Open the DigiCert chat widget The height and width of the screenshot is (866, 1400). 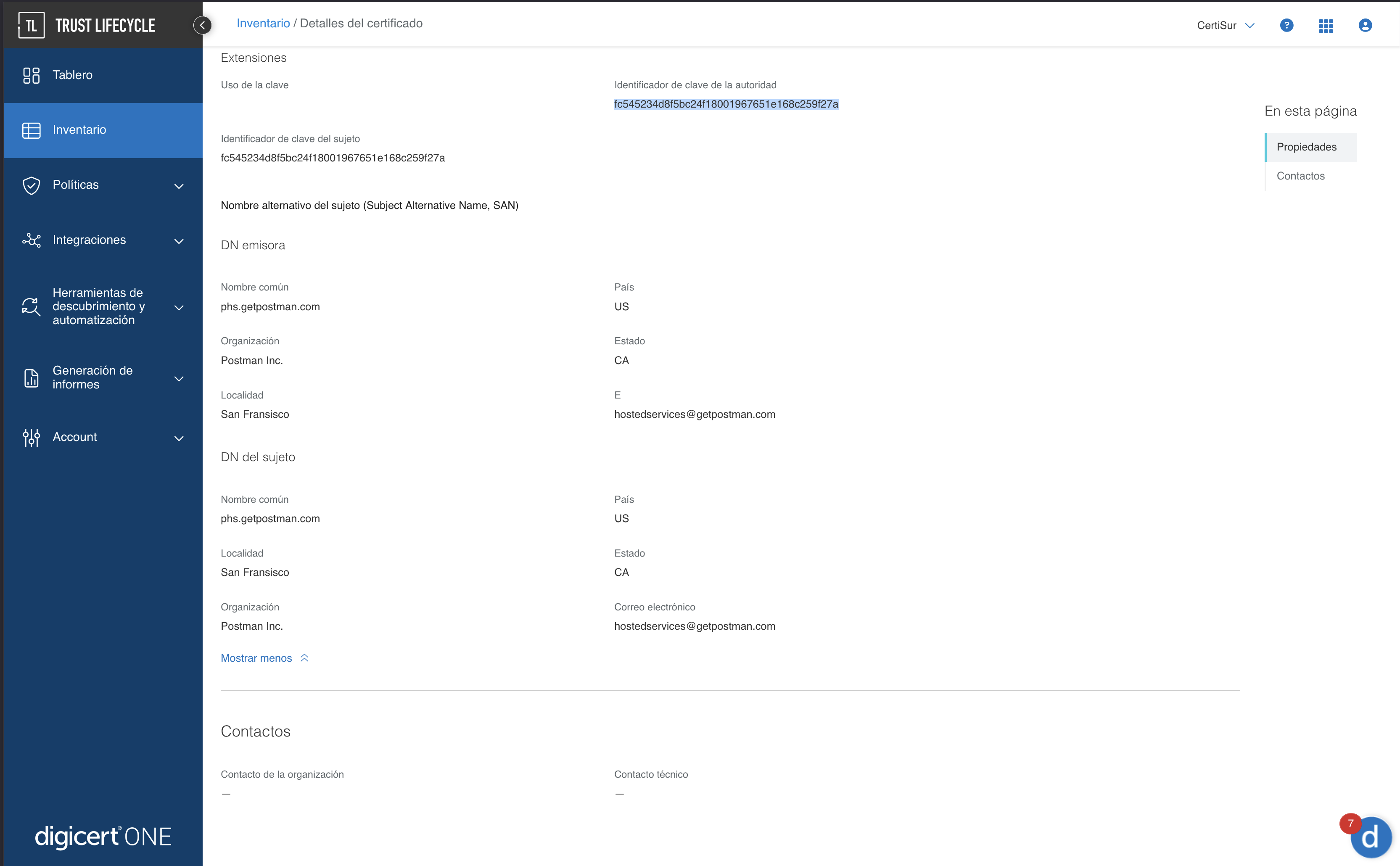1371,837
